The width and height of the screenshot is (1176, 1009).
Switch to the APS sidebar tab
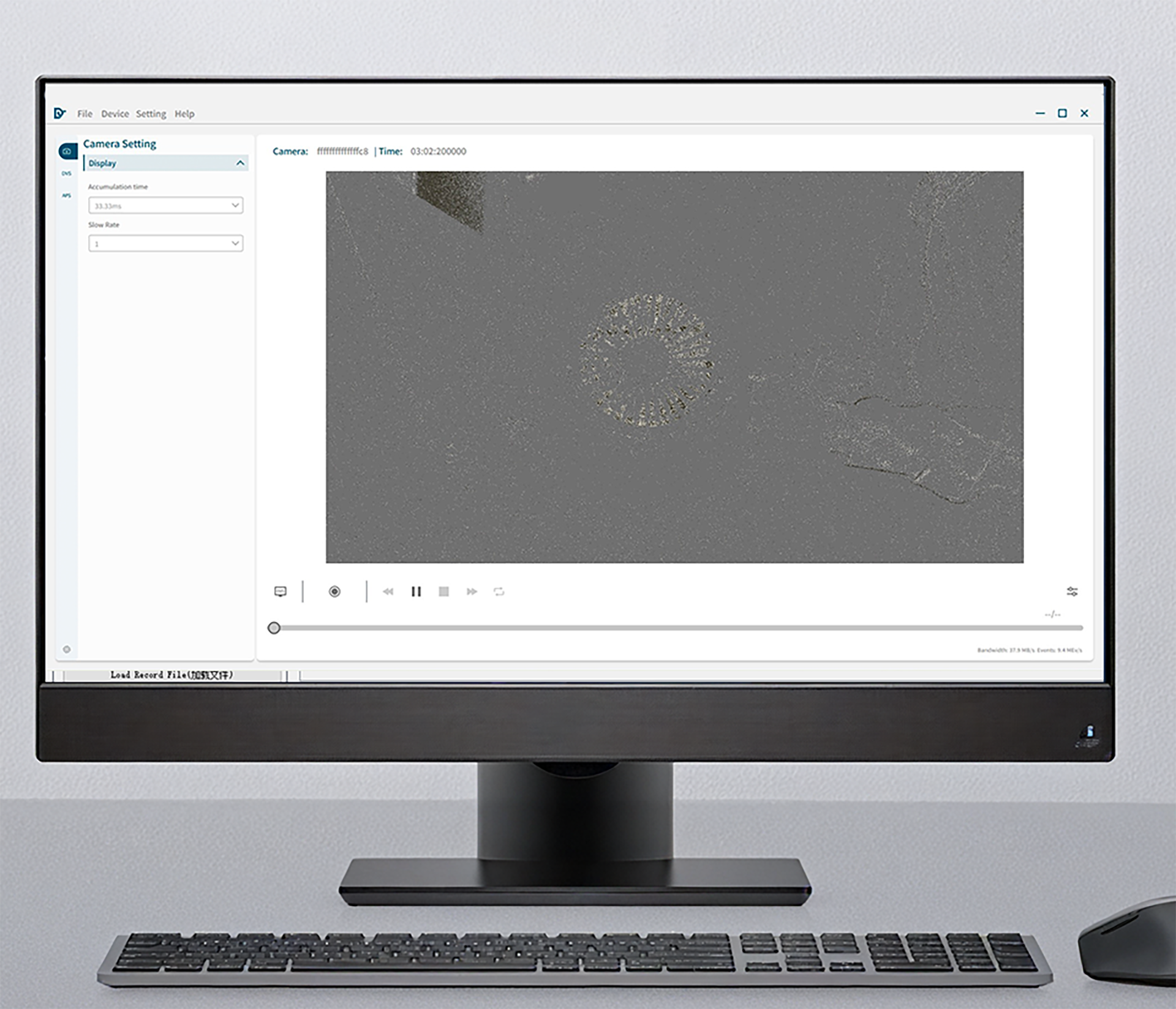pos(66,196)
